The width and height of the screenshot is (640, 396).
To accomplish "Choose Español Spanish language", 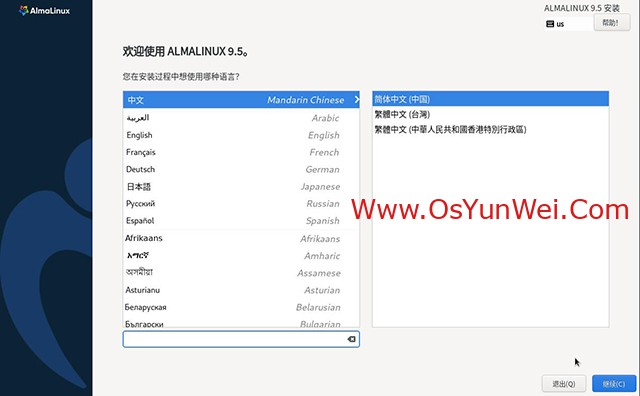I will tap(241, 220).
